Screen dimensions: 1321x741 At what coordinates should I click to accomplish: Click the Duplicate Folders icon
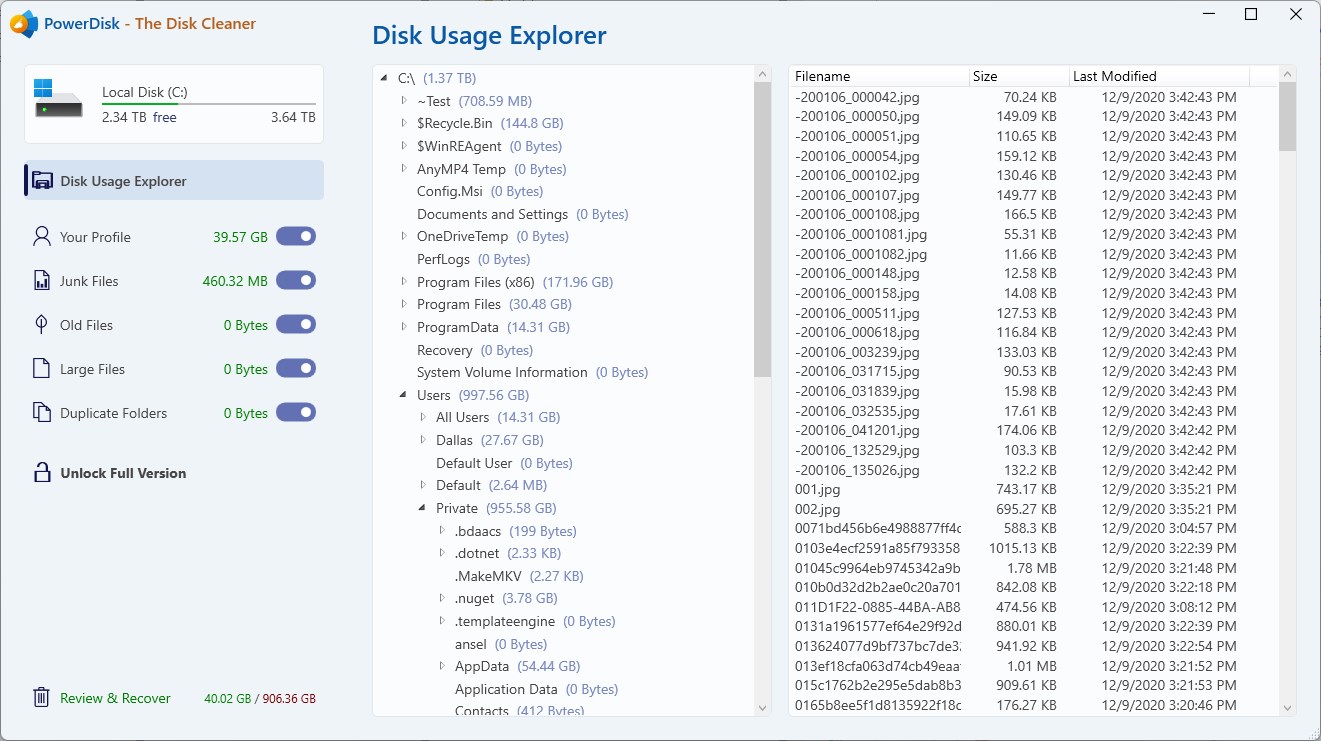(x=42, y=413)
